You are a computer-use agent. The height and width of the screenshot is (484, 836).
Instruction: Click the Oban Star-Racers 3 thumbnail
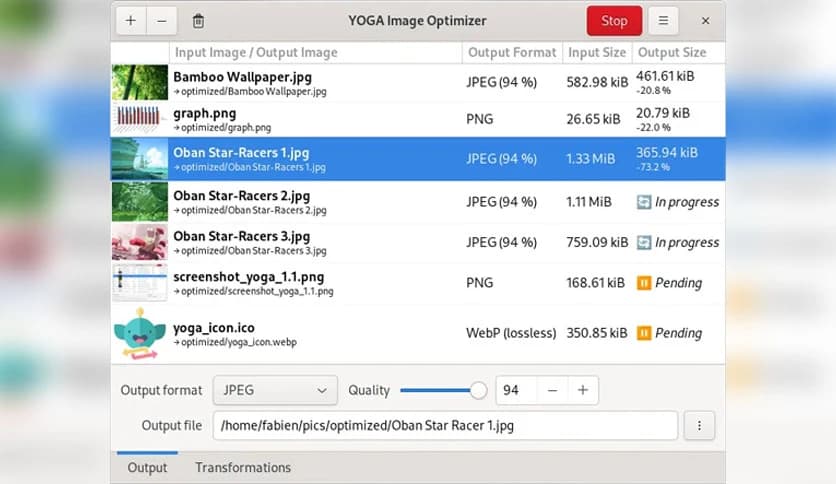tap(140, 242)
